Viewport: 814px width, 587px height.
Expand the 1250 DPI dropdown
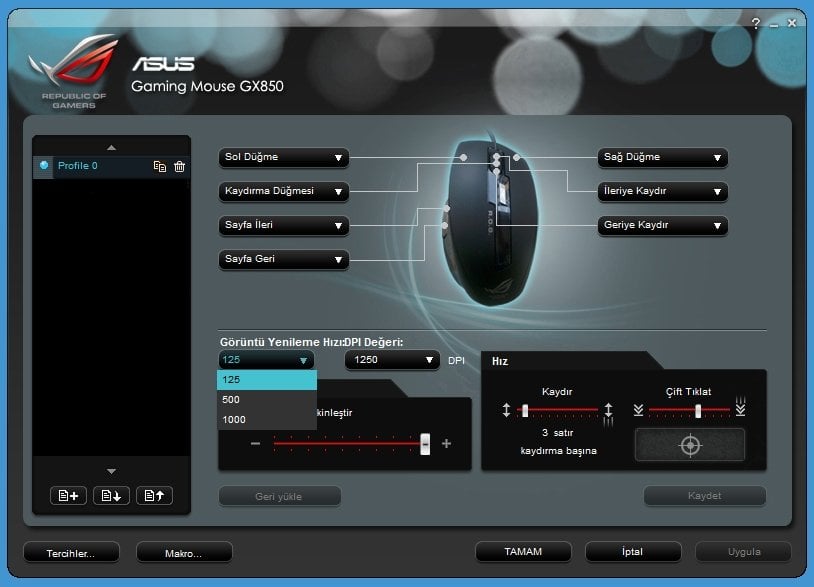[x=391, y=359]
